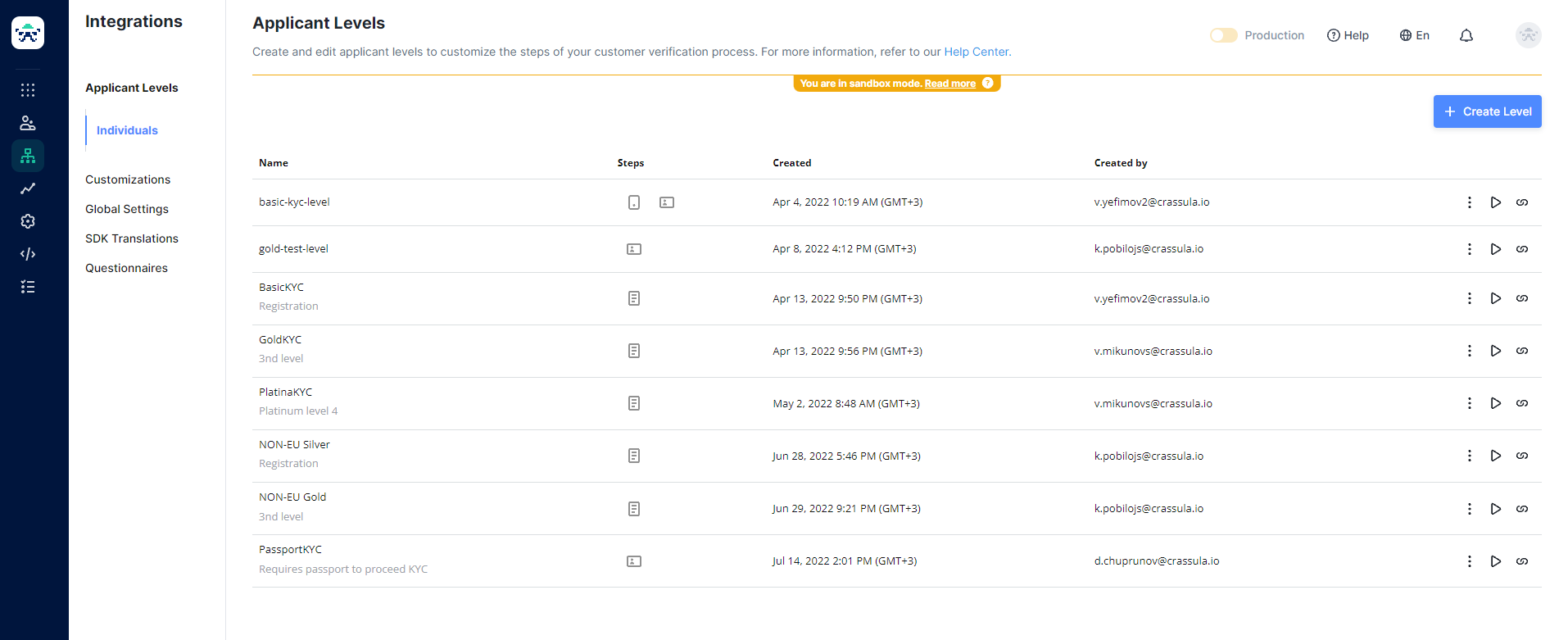Screen dimensions: 1568x640
Task: Open the PlatinaKYC level row
Action: tap(286, 393)
